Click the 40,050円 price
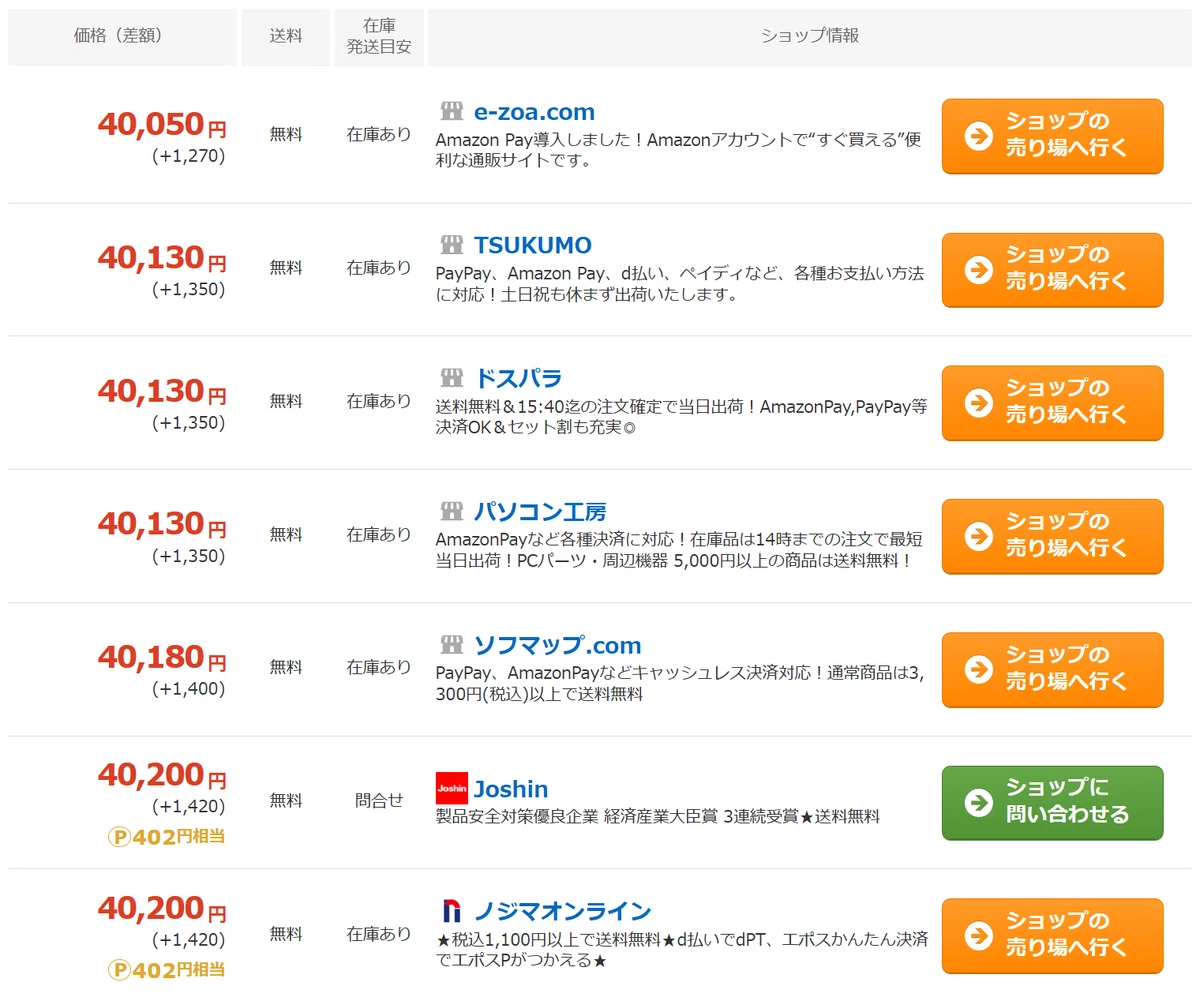This screenshot has height=997, width=1200. (x=162, y=124)
